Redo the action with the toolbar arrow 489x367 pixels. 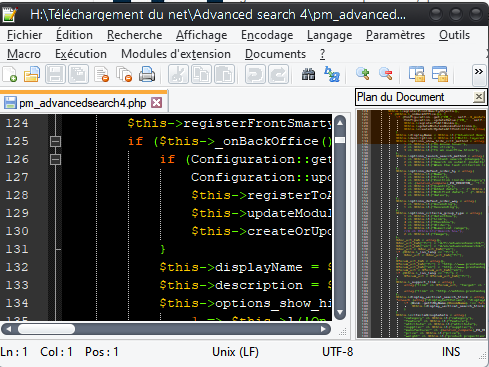(278, 74)
